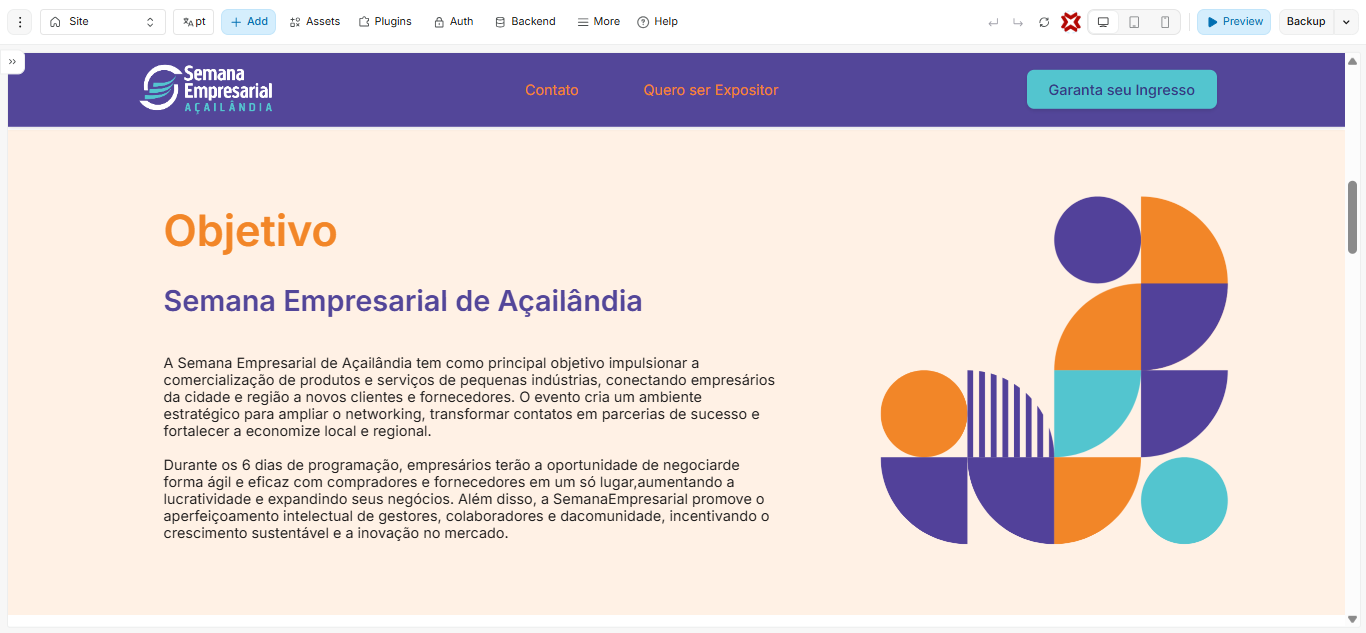
Task: Open the three-dot options menu
Action: (20, 22)
